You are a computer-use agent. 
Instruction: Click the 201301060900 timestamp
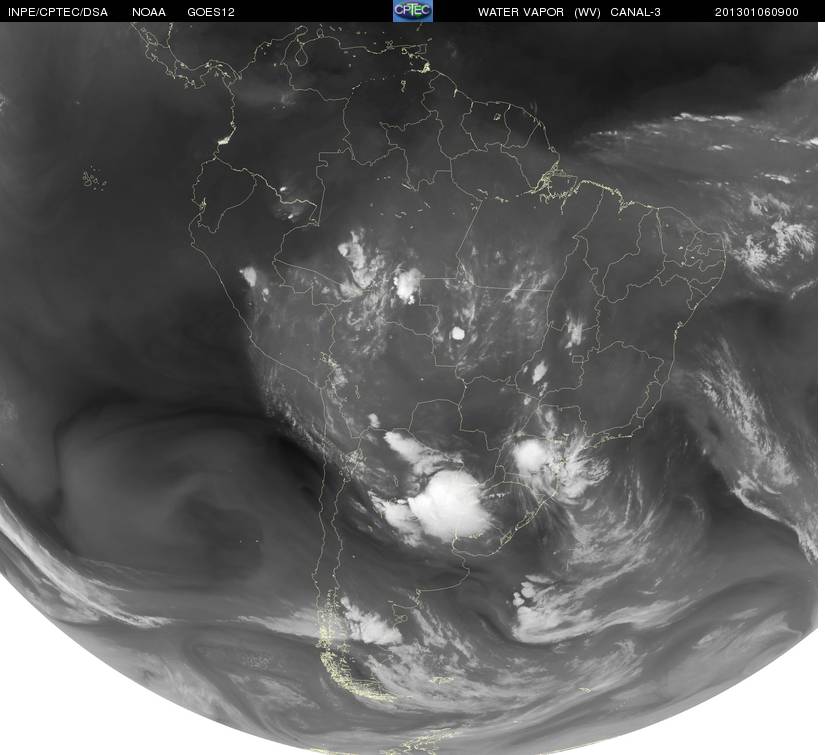pos(757,12)
